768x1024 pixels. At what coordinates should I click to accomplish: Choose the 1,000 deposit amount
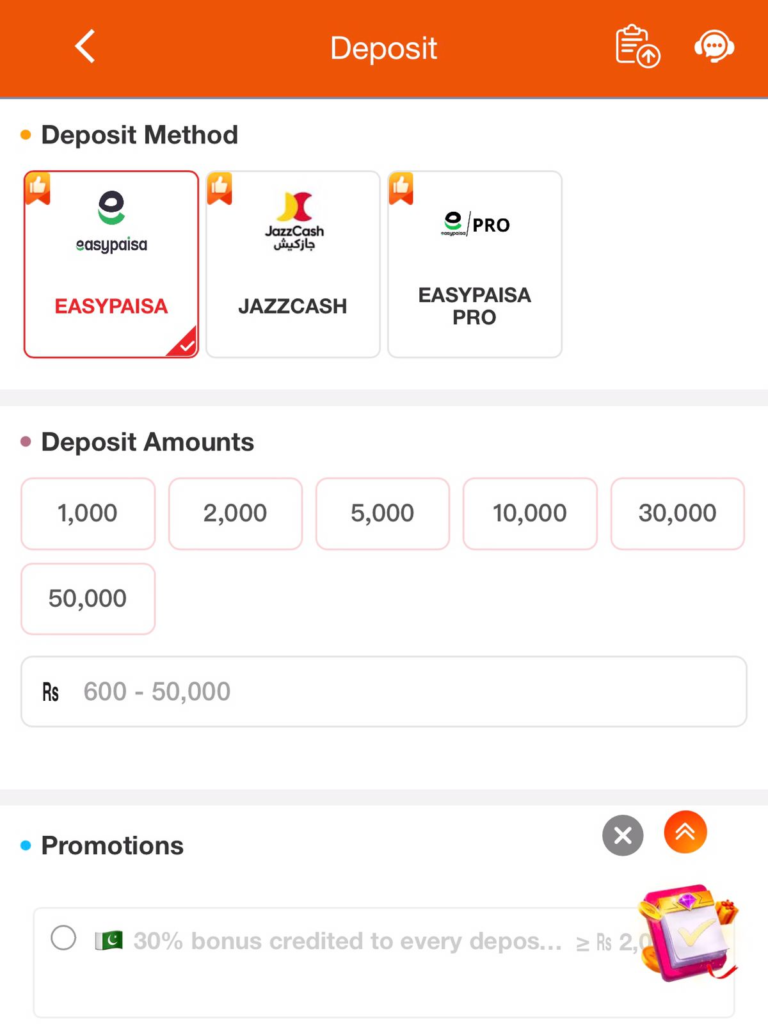click(88, 513)
